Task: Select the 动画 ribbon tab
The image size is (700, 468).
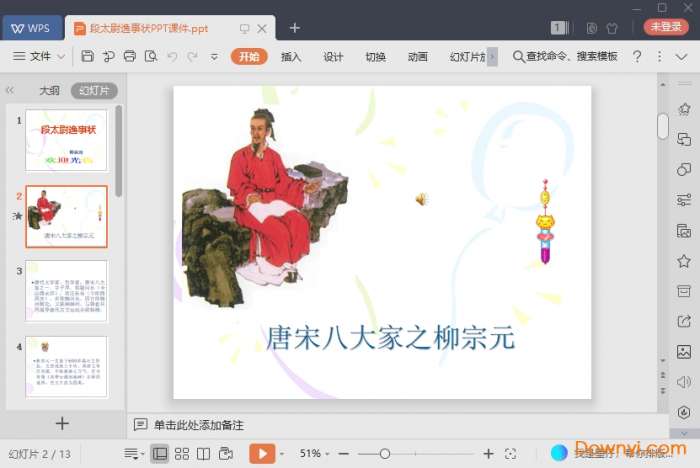Action: coord(417,57)
